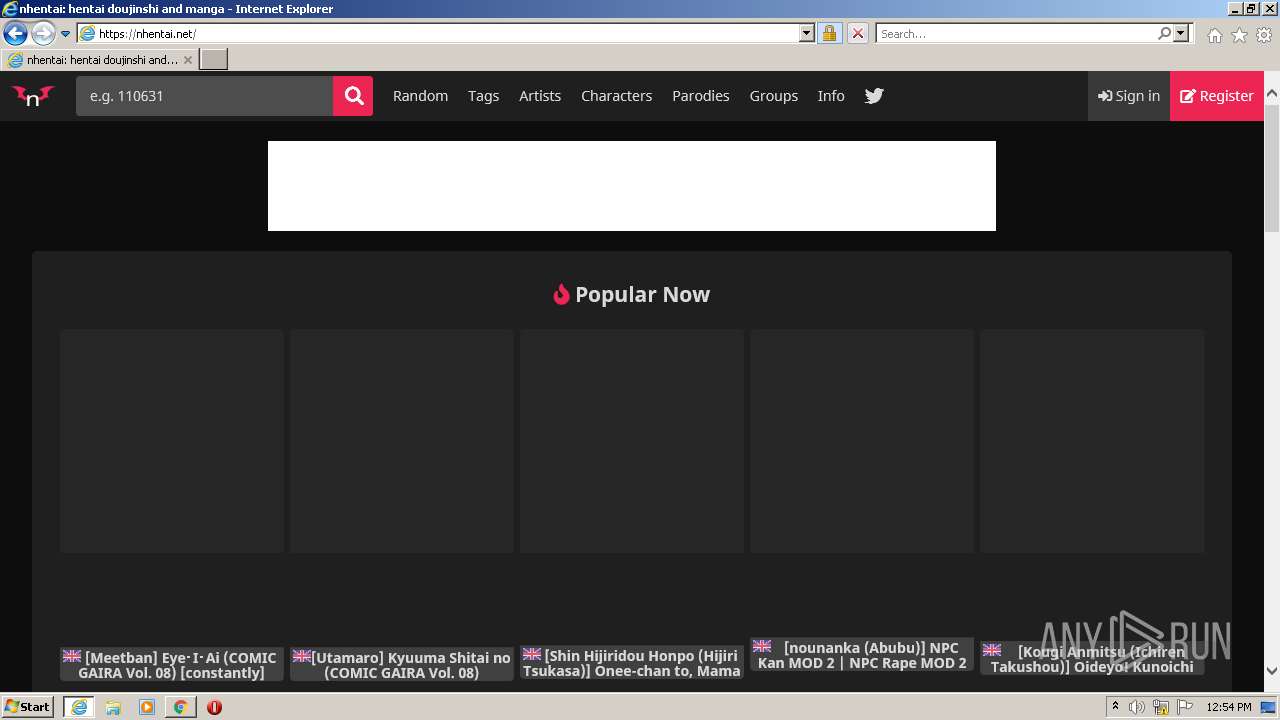Click the pink Register button
The width and height of the screenshot is (1280, 720).
coord(1217,96)
